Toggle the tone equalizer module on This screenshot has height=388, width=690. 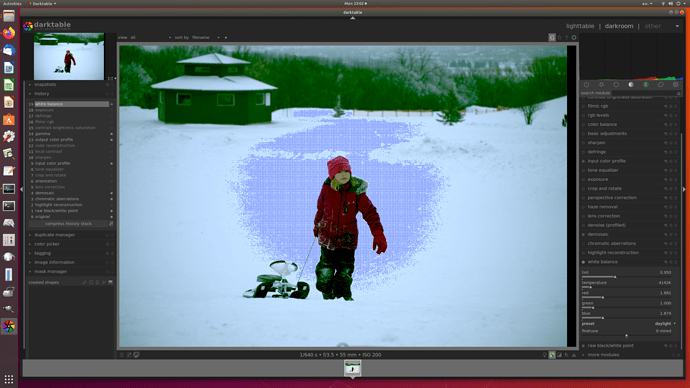pos(584,170)
